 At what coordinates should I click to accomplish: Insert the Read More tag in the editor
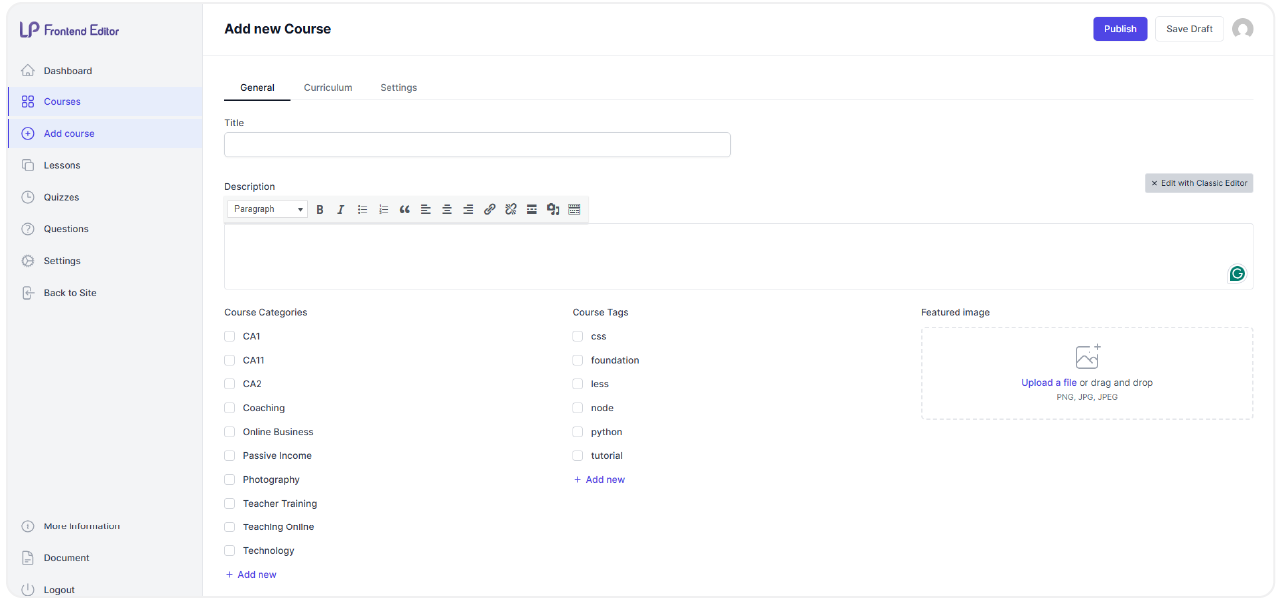point(531,209)
